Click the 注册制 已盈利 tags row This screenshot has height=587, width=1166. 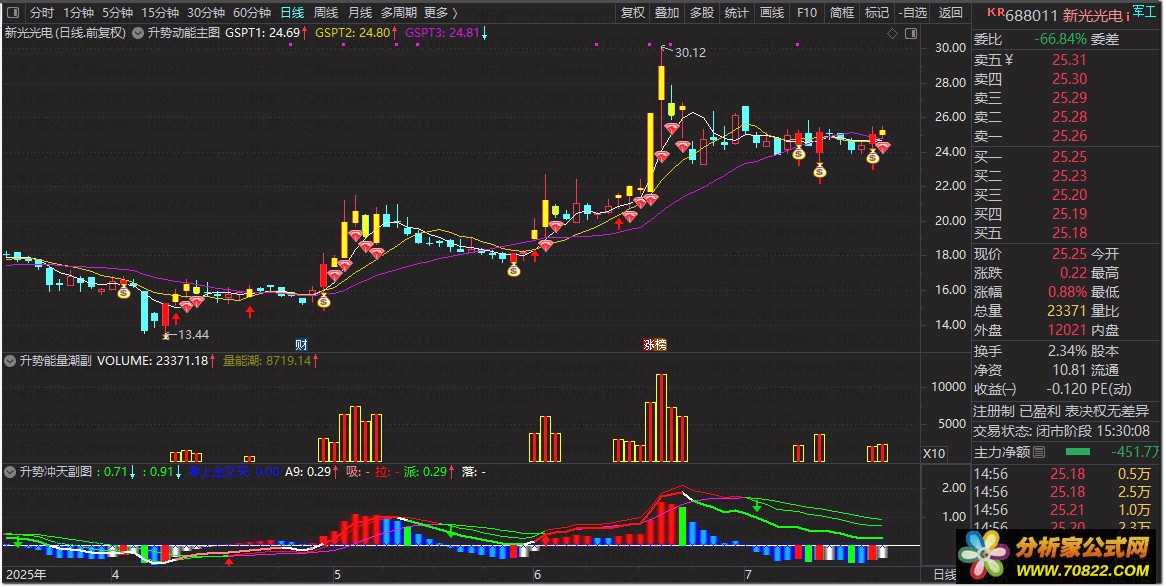[1062, 411]
